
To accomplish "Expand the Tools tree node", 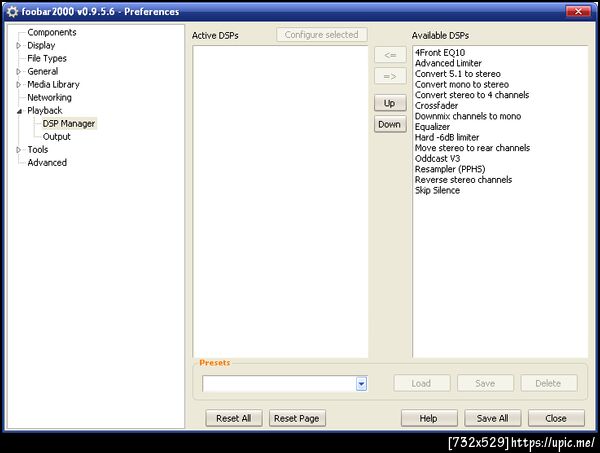I will [x=18, y=150].
